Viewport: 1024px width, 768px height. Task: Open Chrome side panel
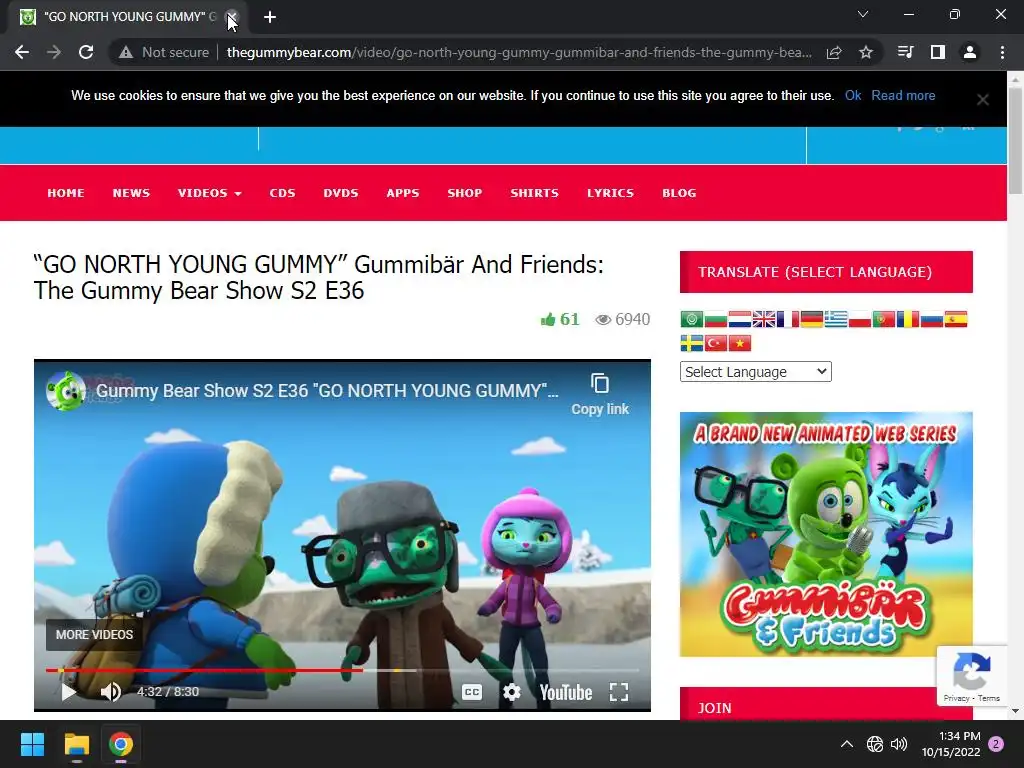pos(938,52)
